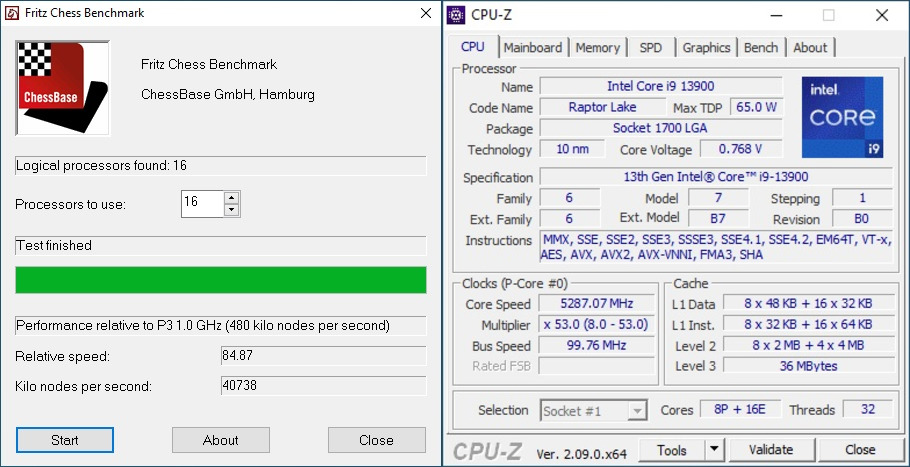Open the Socket #1 selection dropdown
Image resolution: width=910 pixels, height=467 pixels.
[x=594, y=411]
